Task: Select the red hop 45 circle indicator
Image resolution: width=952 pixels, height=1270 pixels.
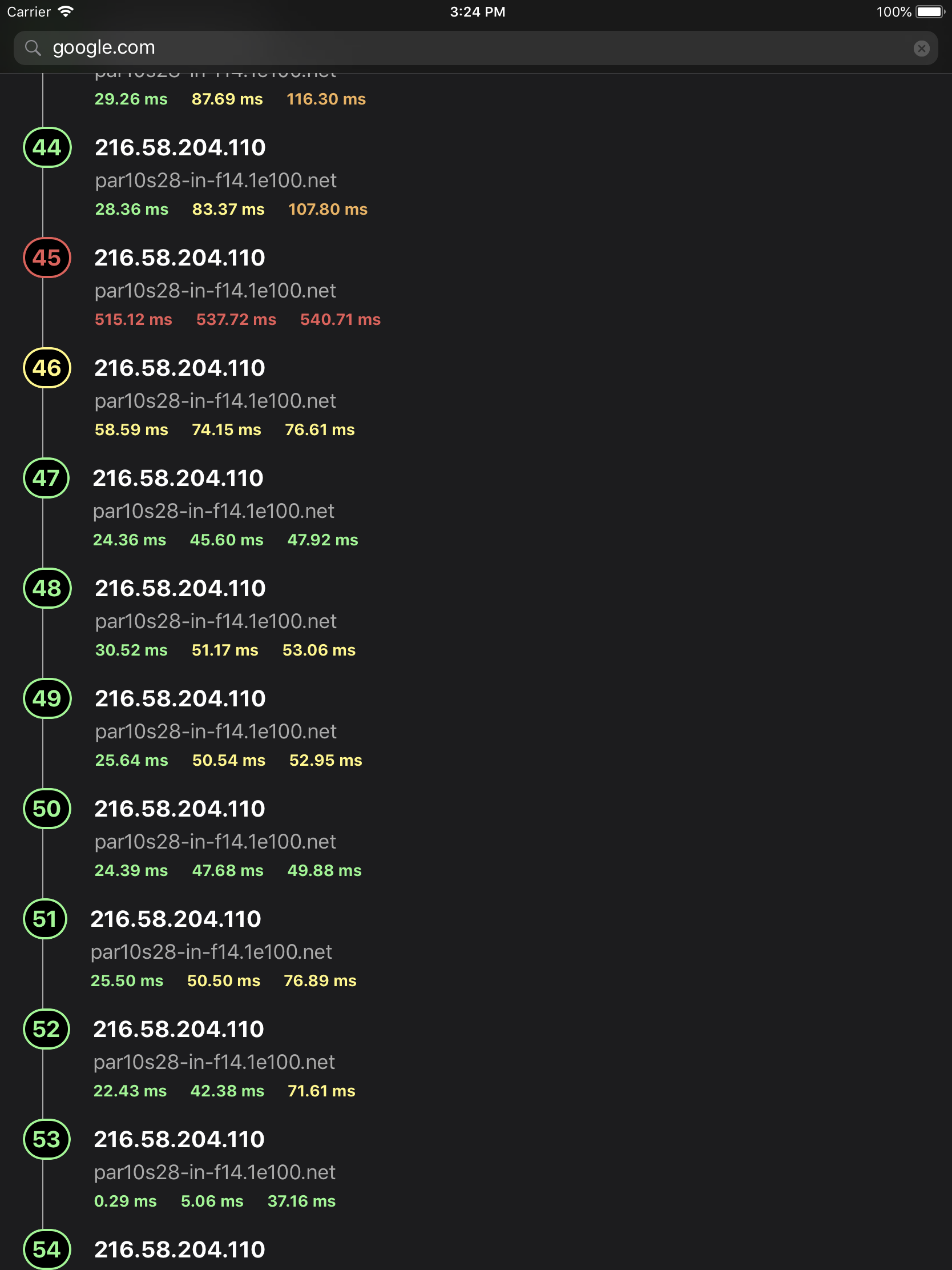Action: (46, 258)
